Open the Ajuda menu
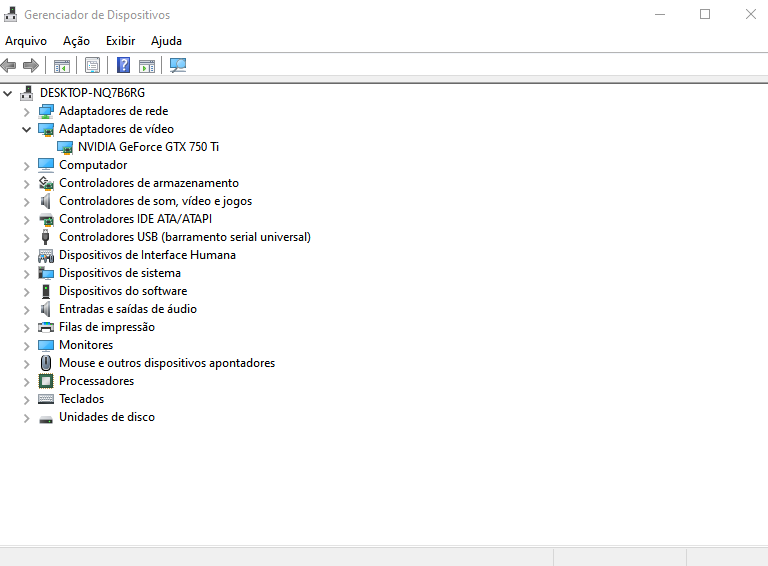 click(167, 41)
